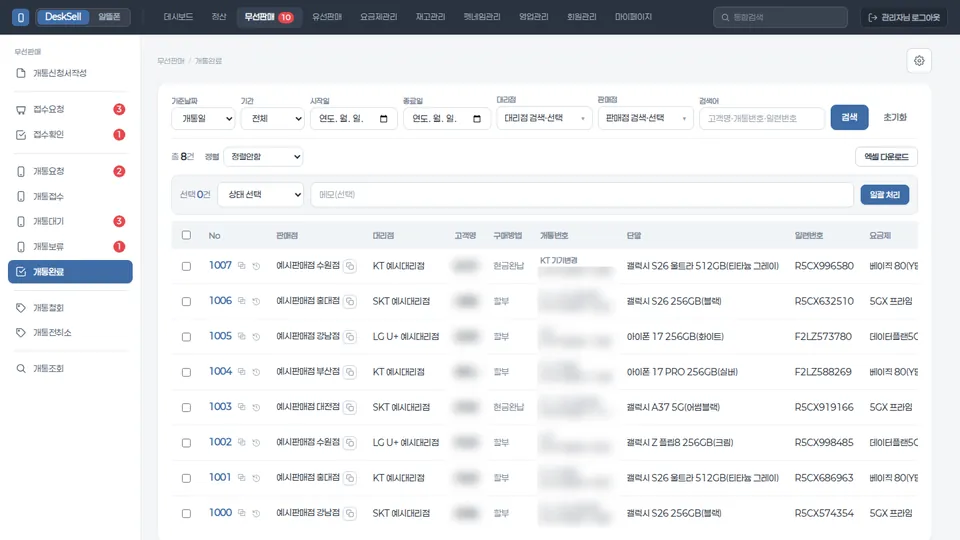
Task: Click the 초기화 reset button
Action: click(x=894, y=117)
